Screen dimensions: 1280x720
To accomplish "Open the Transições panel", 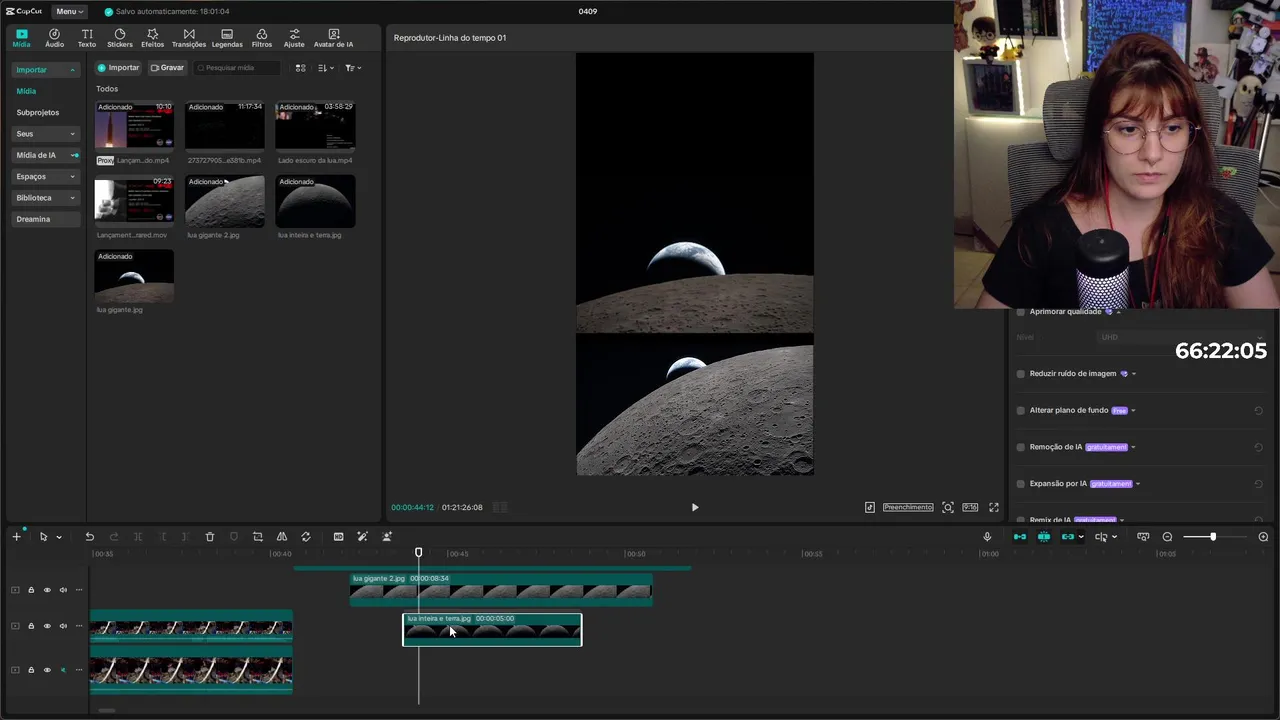I will point(188,38).
